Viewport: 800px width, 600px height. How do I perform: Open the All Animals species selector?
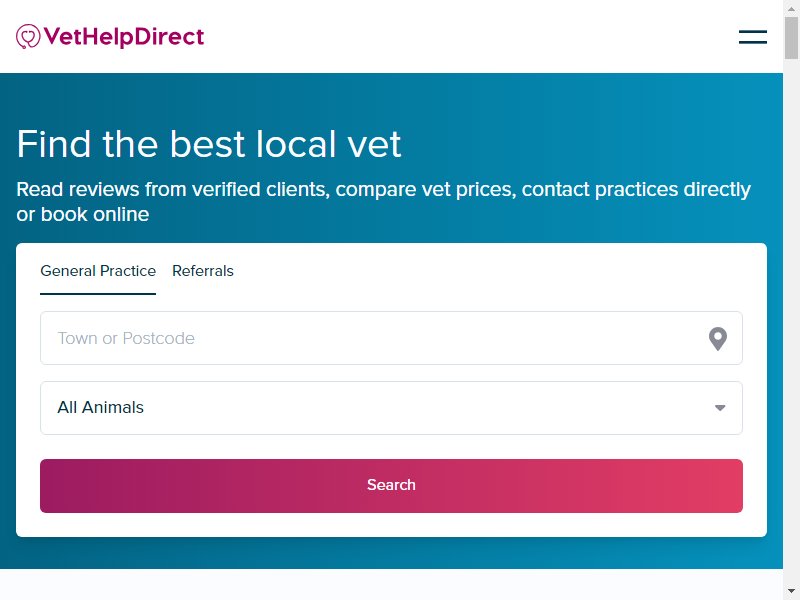(x=391, y=408)
